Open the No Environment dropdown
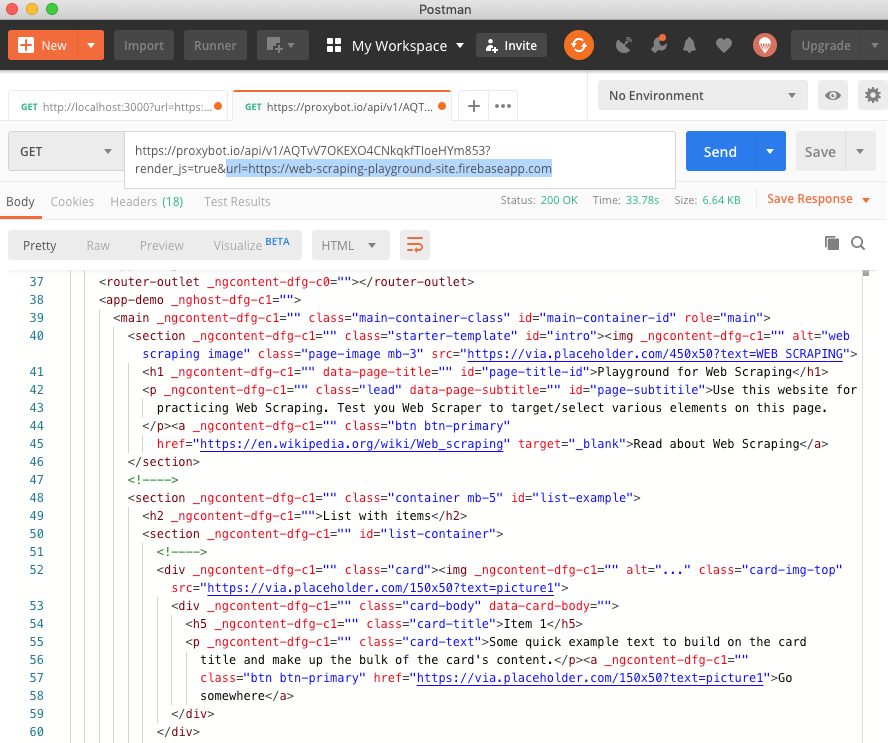The width and height of the screenshot is (888, 743). coord(702,95)
